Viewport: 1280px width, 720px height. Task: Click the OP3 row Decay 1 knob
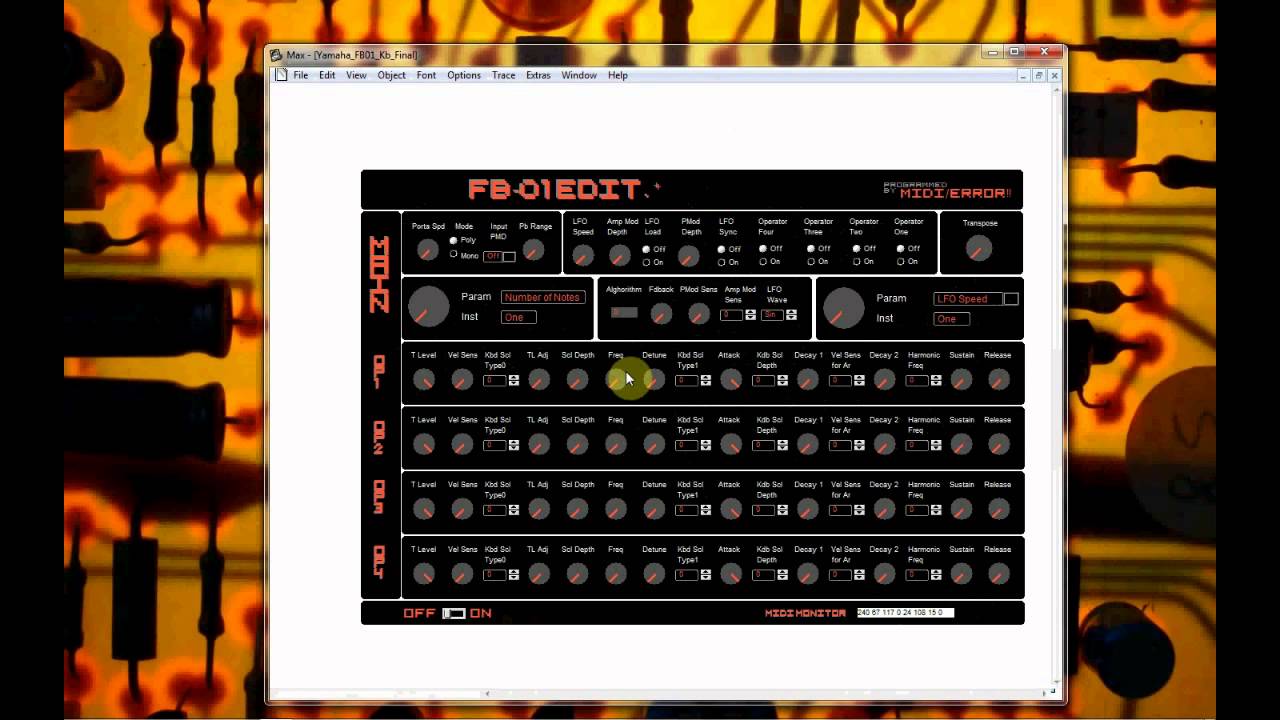(x=808, y=509)
